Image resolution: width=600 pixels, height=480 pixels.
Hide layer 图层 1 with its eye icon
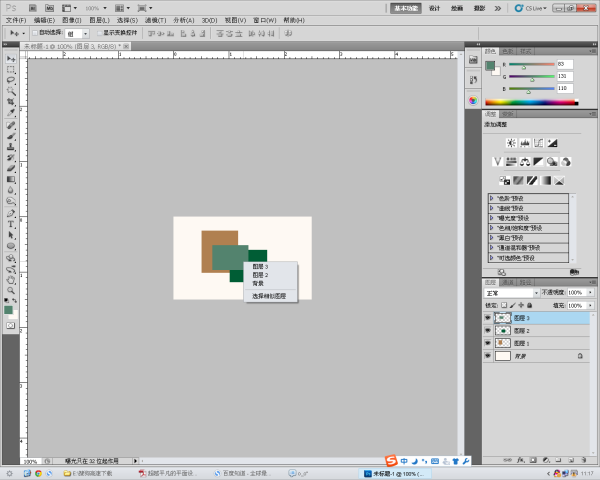[488, 343]
